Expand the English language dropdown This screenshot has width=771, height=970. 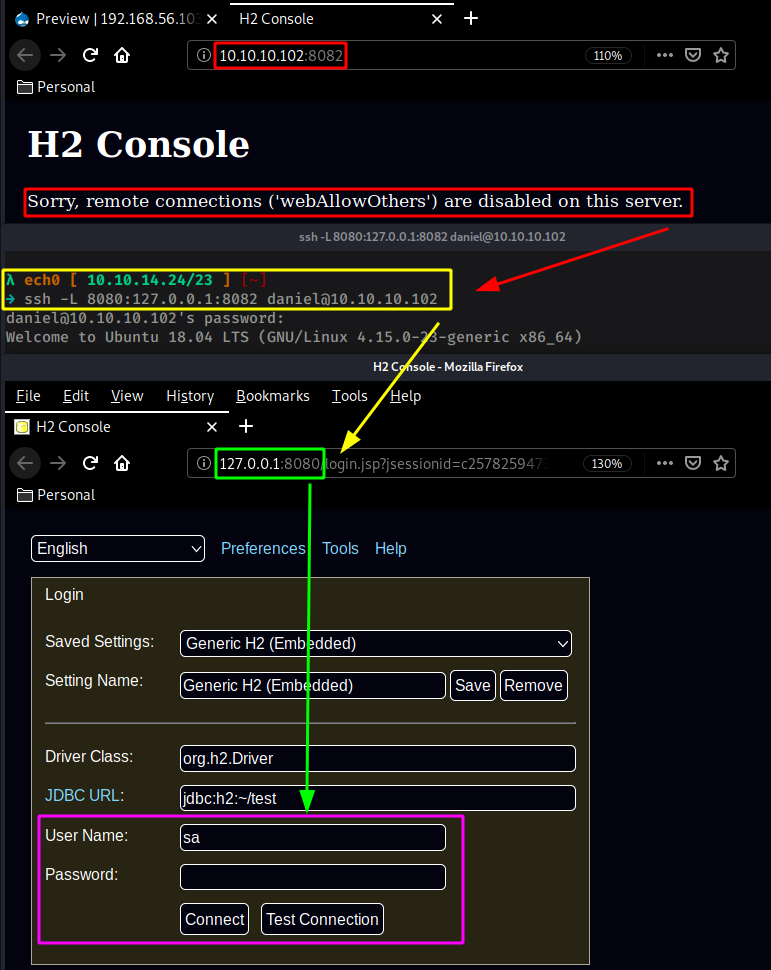(118, 549)
